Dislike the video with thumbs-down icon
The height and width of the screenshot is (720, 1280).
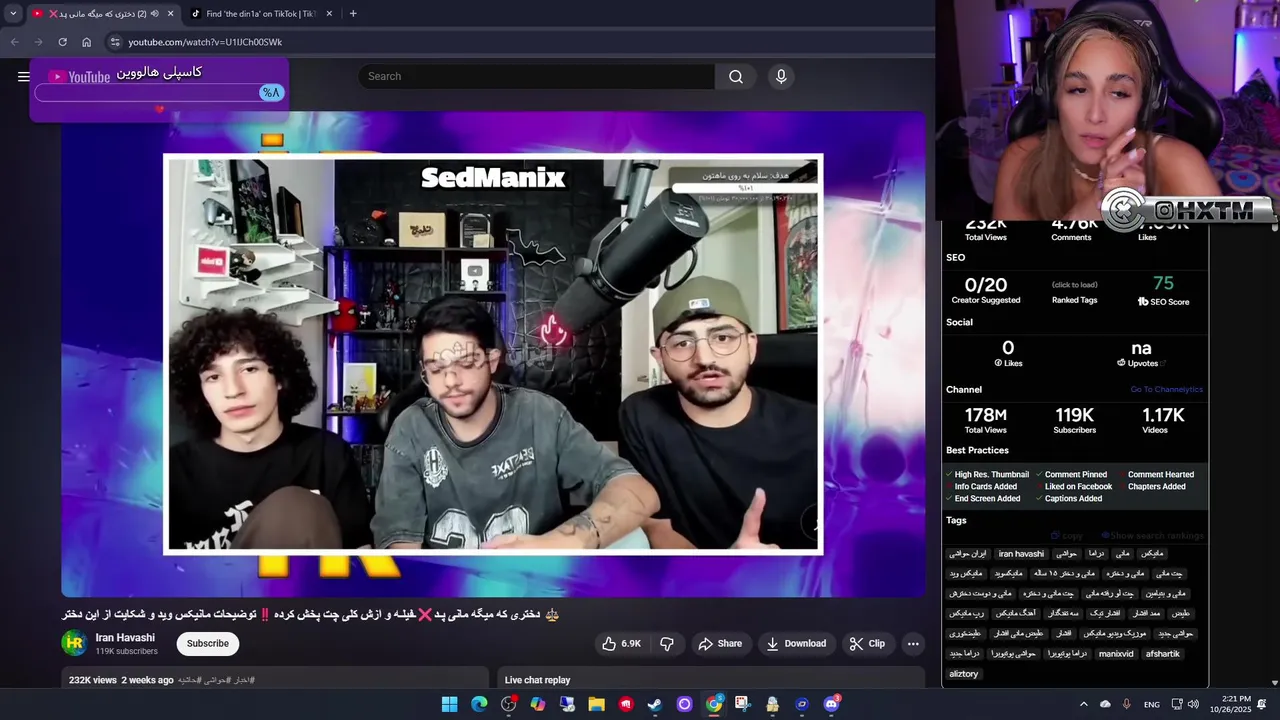tap(667, 644)
